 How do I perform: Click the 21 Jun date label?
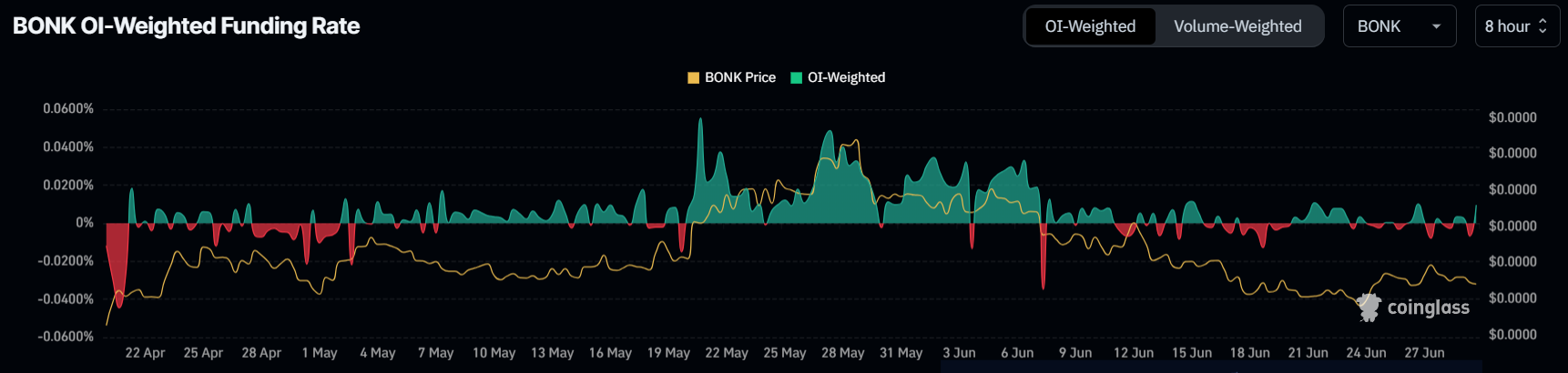pos(1308,353)
